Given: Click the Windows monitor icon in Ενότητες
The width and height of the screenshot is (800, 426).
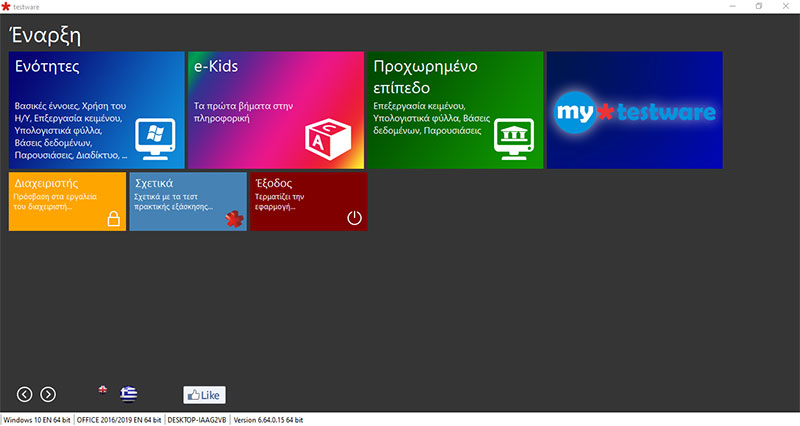Looking at the screenshot, I should pos(155,139).
